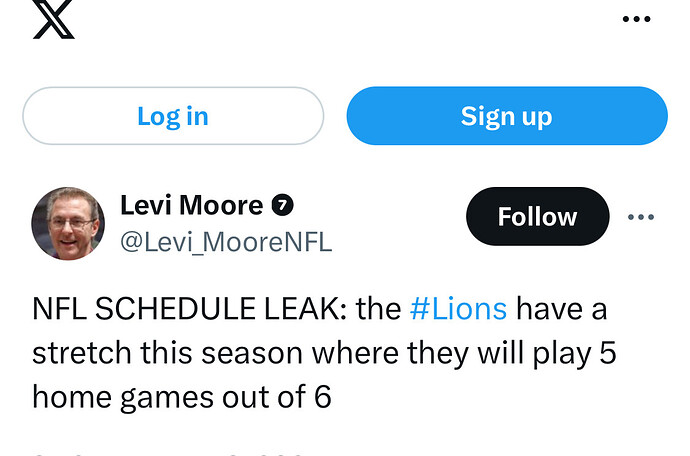690x456 pixels.
Task: Click the words "NFL SCHEDULE LEAK"
Action: [186, 309]
